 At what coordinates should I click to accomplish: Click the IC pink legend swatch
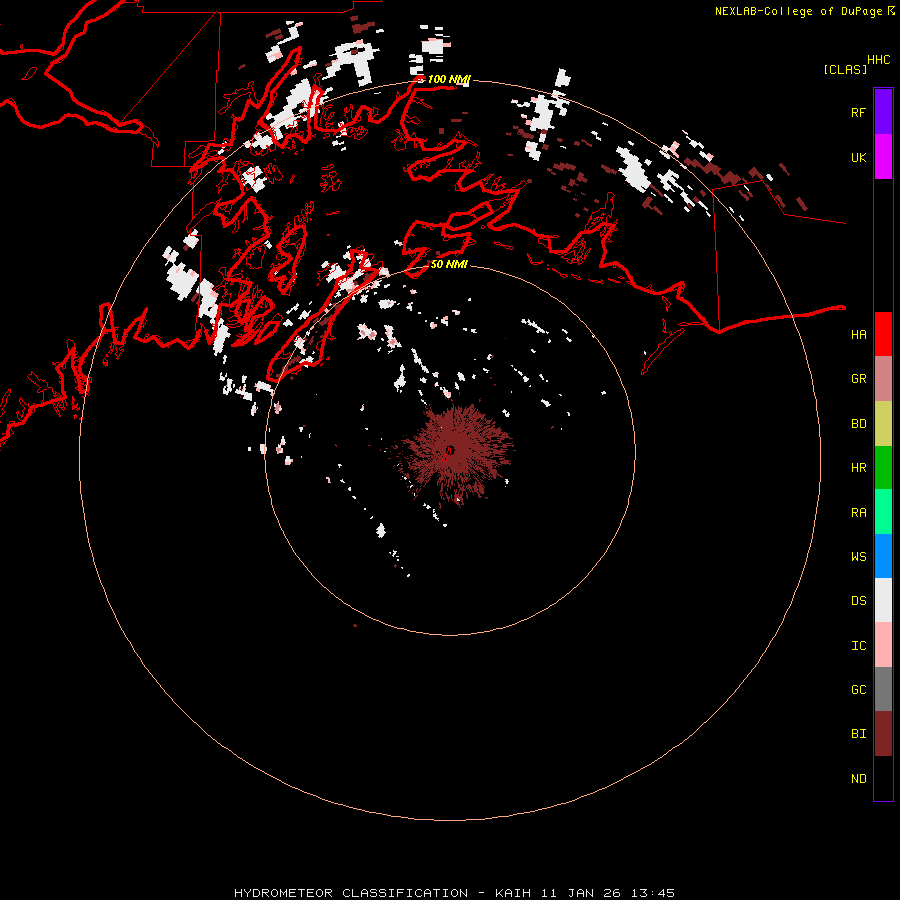(883, 645)
